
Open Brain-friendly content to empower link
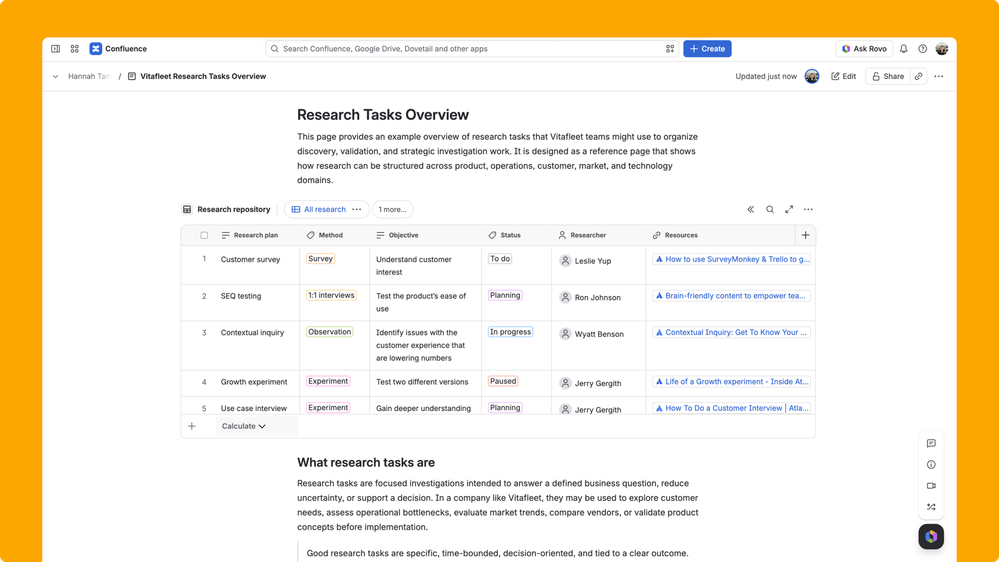[x=731, y=296]
